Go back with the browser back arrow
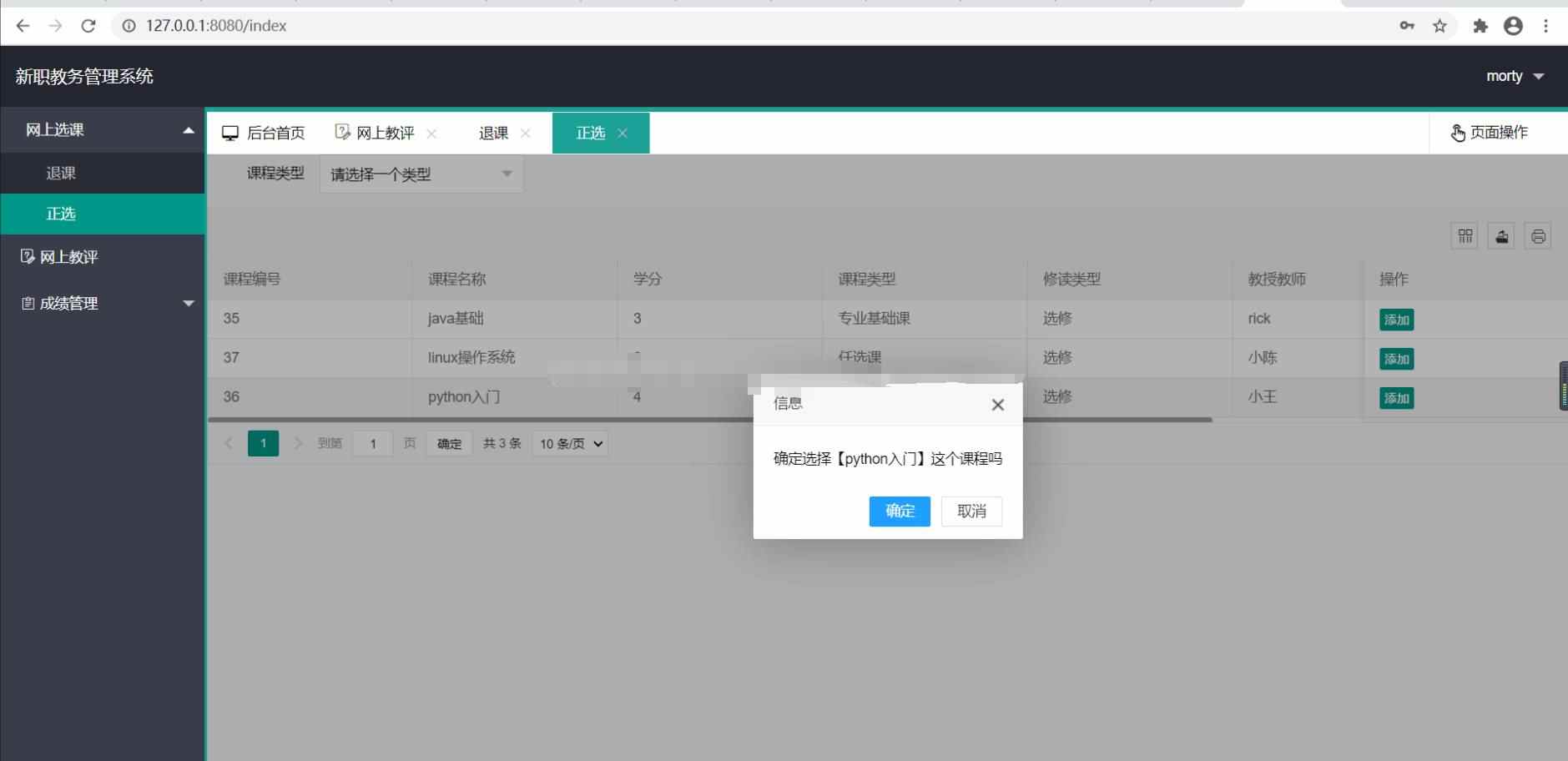This screenshot has width=1568, height=761. click(23, 26)
